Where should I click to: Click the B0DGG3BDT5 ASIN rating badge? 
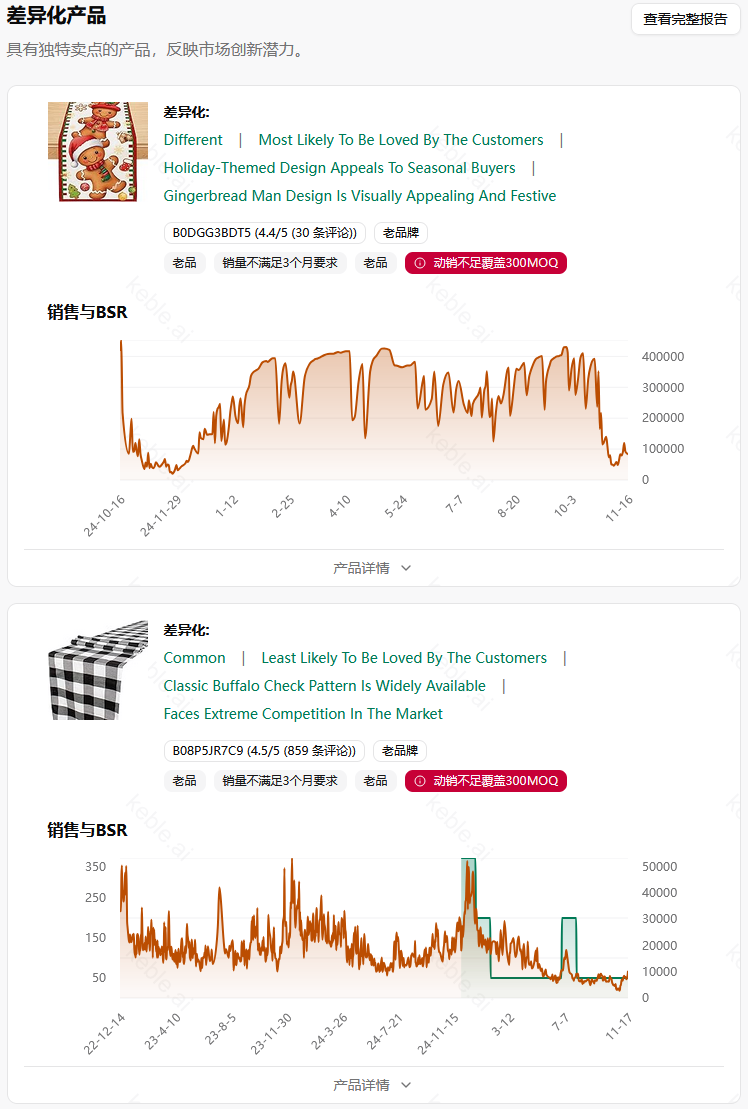[x=265, y=233]
